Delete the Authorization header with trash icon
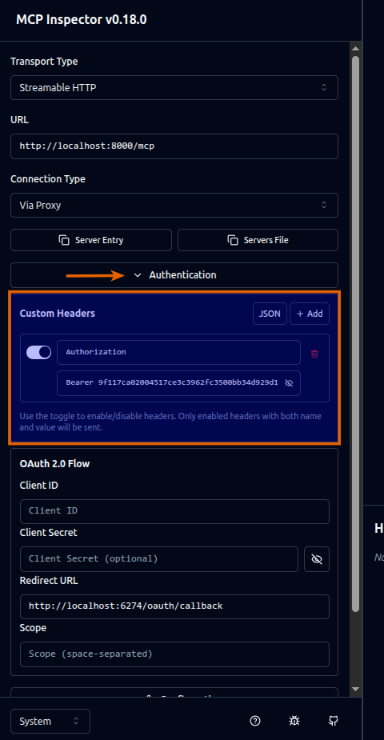The width and height of the screenshot is (384, 740). (x=315, y=353)
